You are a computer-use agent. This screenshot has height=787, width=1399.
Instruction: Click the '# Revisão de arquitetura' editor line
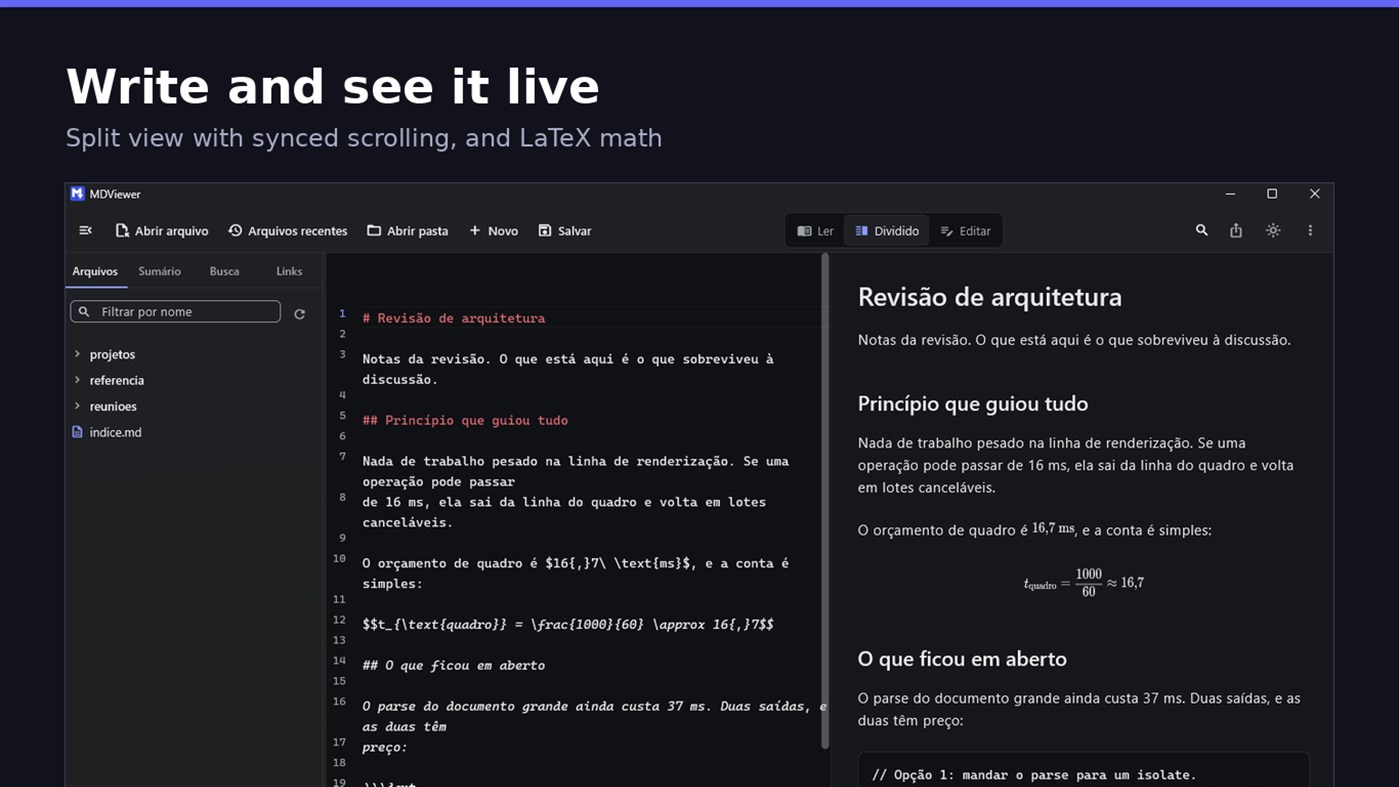pyautogui.click(x=454, y=318)
